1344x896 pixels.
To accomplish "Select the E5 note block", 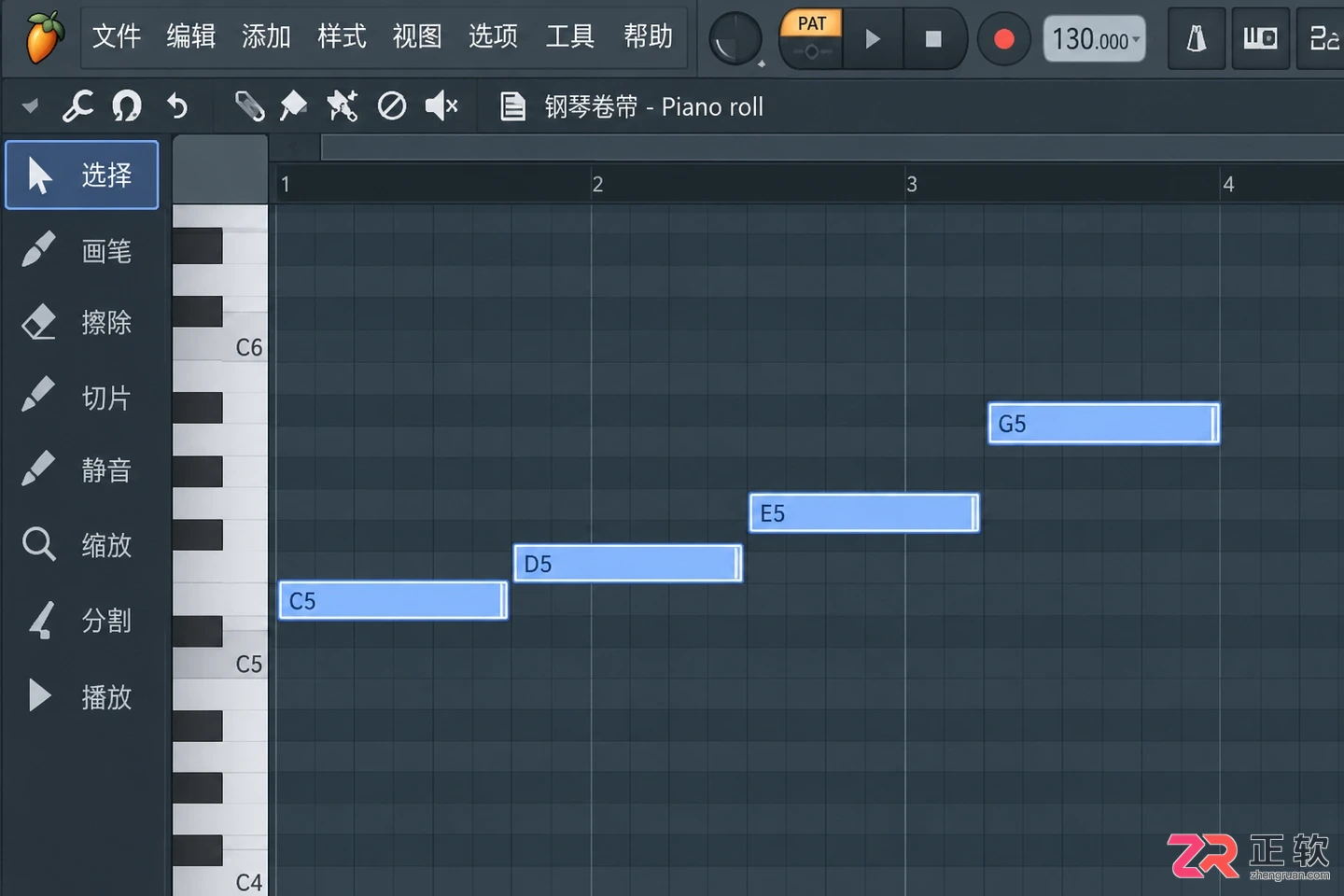I will [864, 513].
